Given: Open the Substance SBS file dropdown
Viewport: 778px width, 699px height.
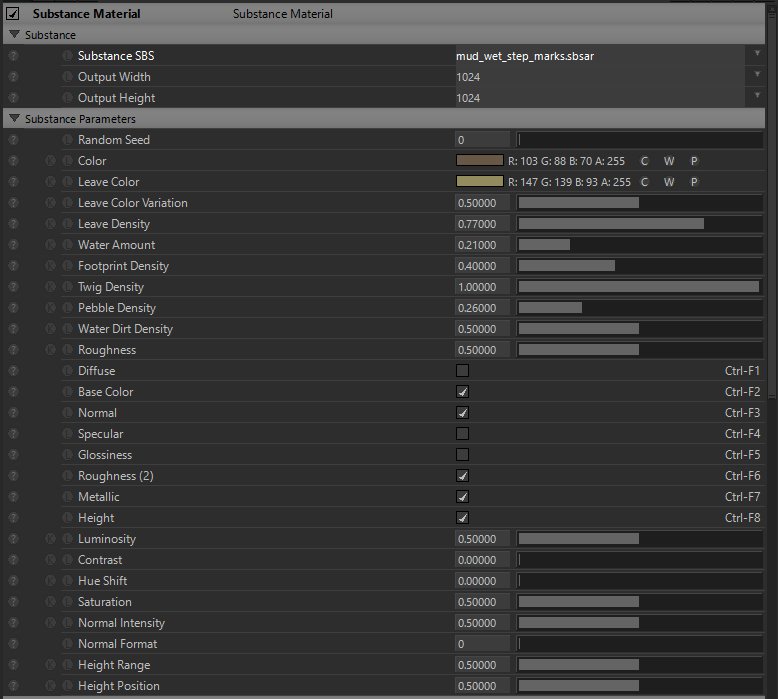Looking at the screenshot, I should (757, 56).
